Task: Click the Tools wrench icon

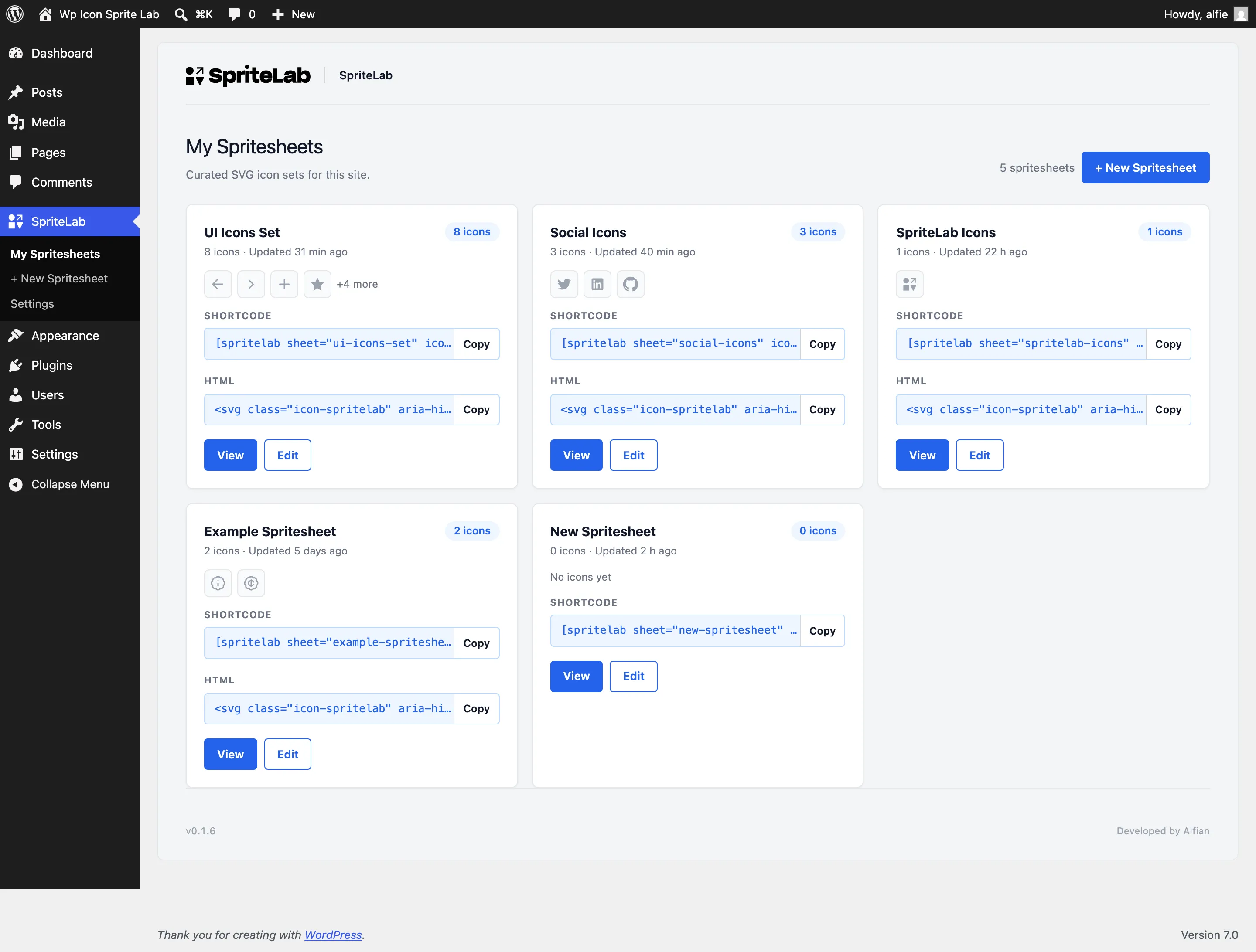Action: coord(16,425)
